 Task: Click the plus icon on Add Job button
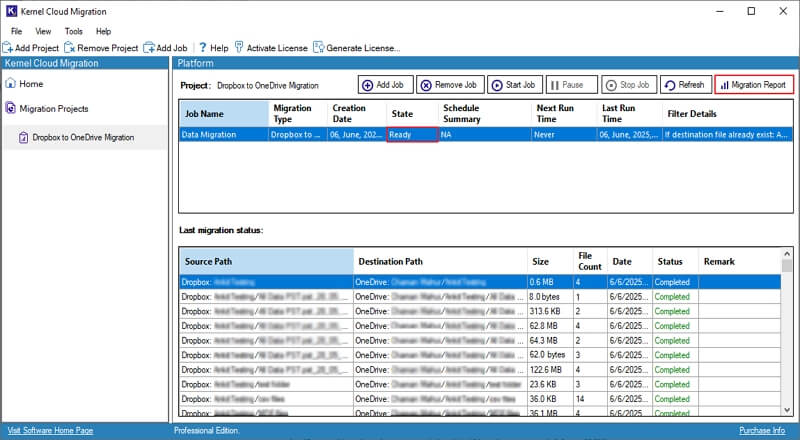pos(367,85)
